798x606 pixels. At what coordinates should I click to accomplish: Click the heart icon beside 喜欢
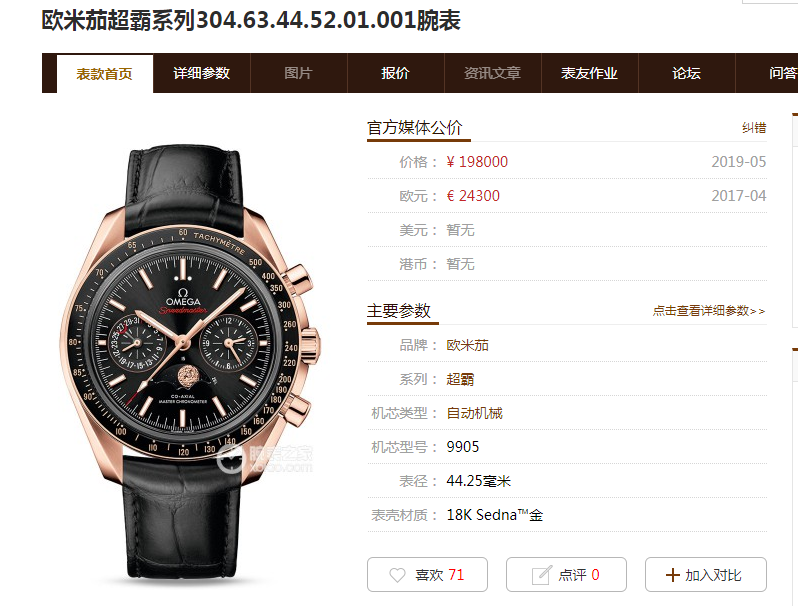pos(397,575)
